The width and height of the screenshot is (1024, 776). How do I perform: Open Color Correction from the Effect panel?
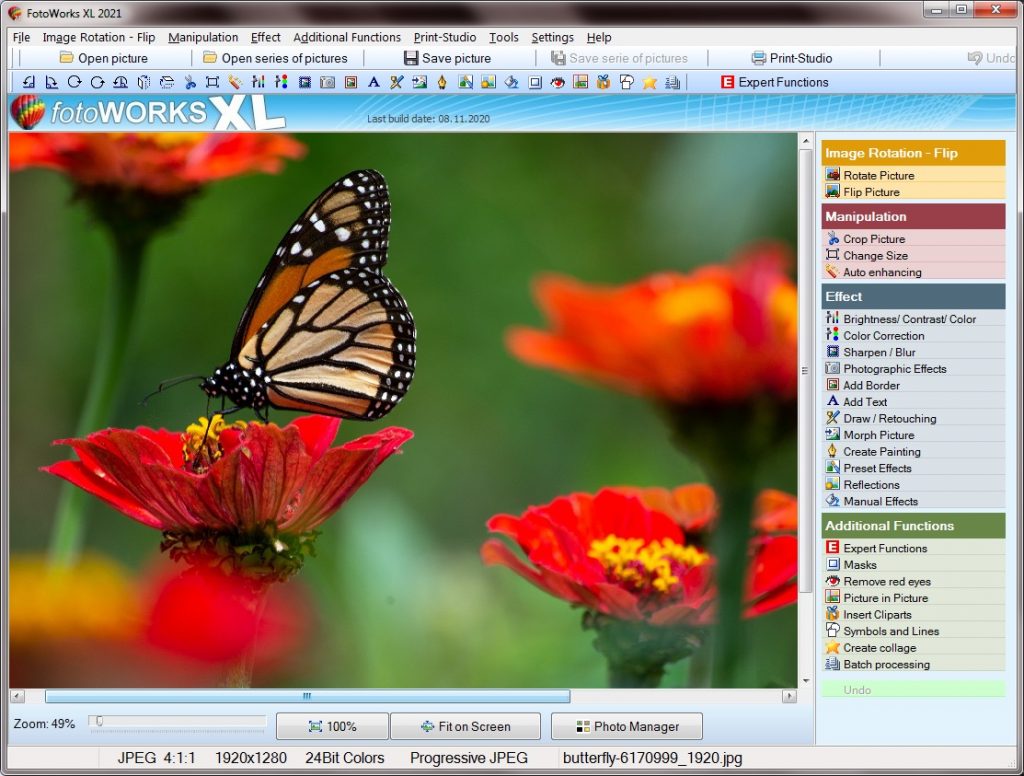coord(880,335)
